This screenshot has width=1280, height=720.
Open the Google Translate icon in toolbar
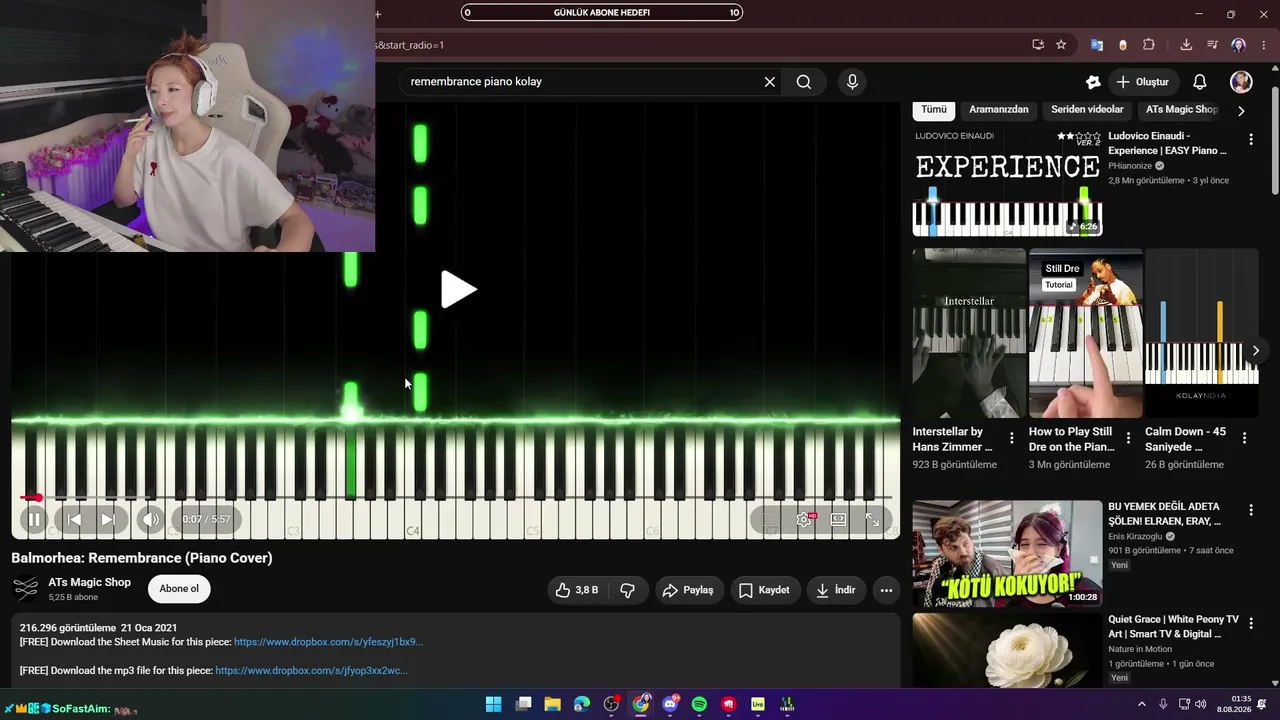(1097, 45)
